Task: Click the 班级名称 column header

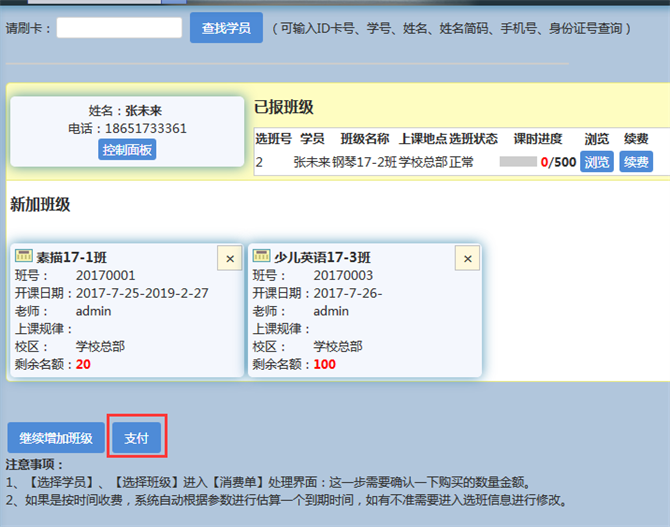Action: 364,138
